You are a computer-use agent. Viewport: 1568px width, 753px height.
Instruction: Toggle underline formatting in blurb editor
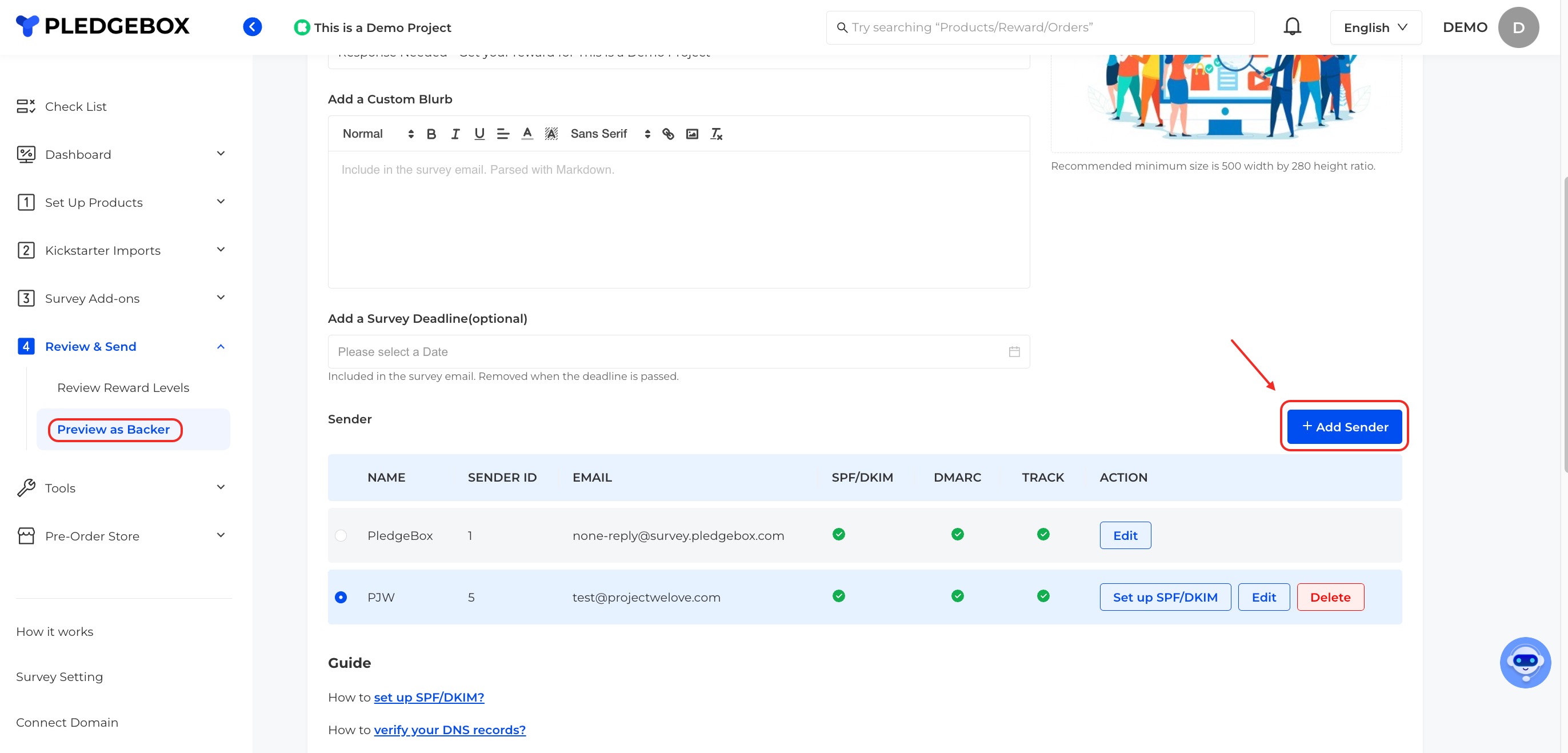click(x=479, y=134)
